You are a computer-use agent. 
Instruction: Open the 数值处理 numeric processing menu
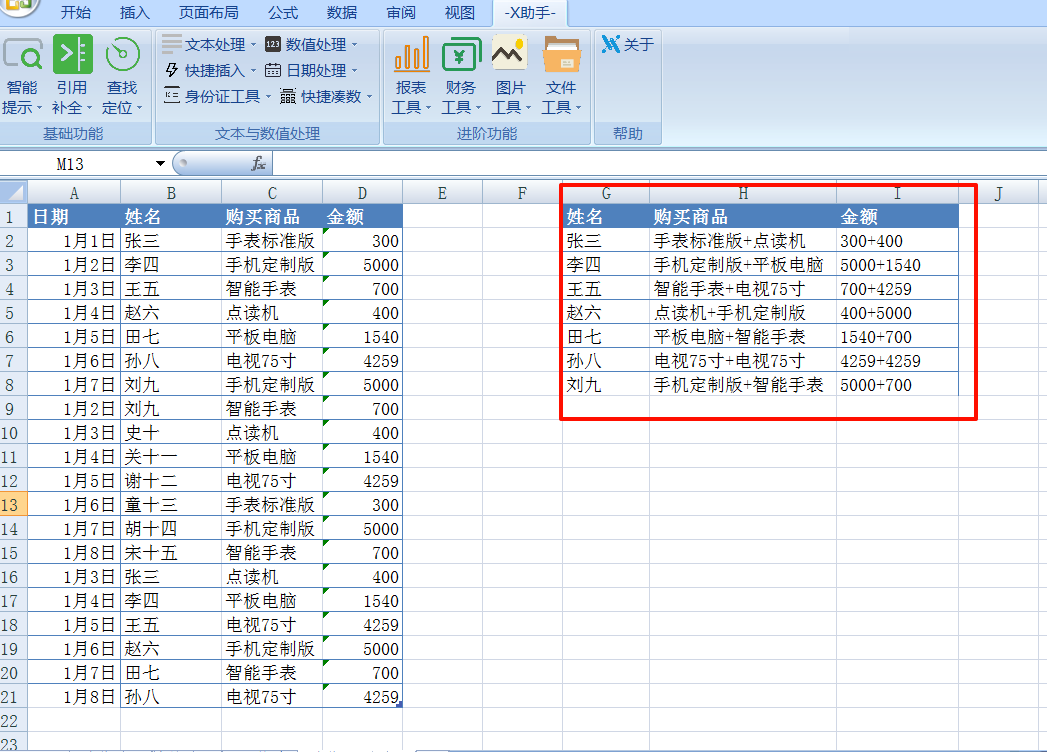311,45
